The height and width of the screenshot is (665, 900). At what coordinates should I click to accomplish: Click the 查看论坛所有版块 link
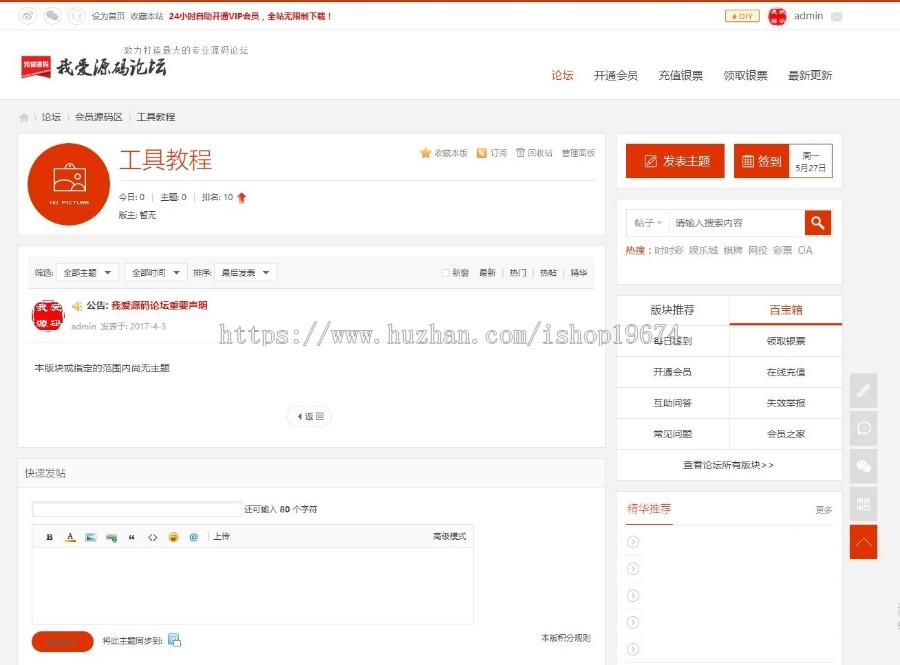tap(730, 465)
